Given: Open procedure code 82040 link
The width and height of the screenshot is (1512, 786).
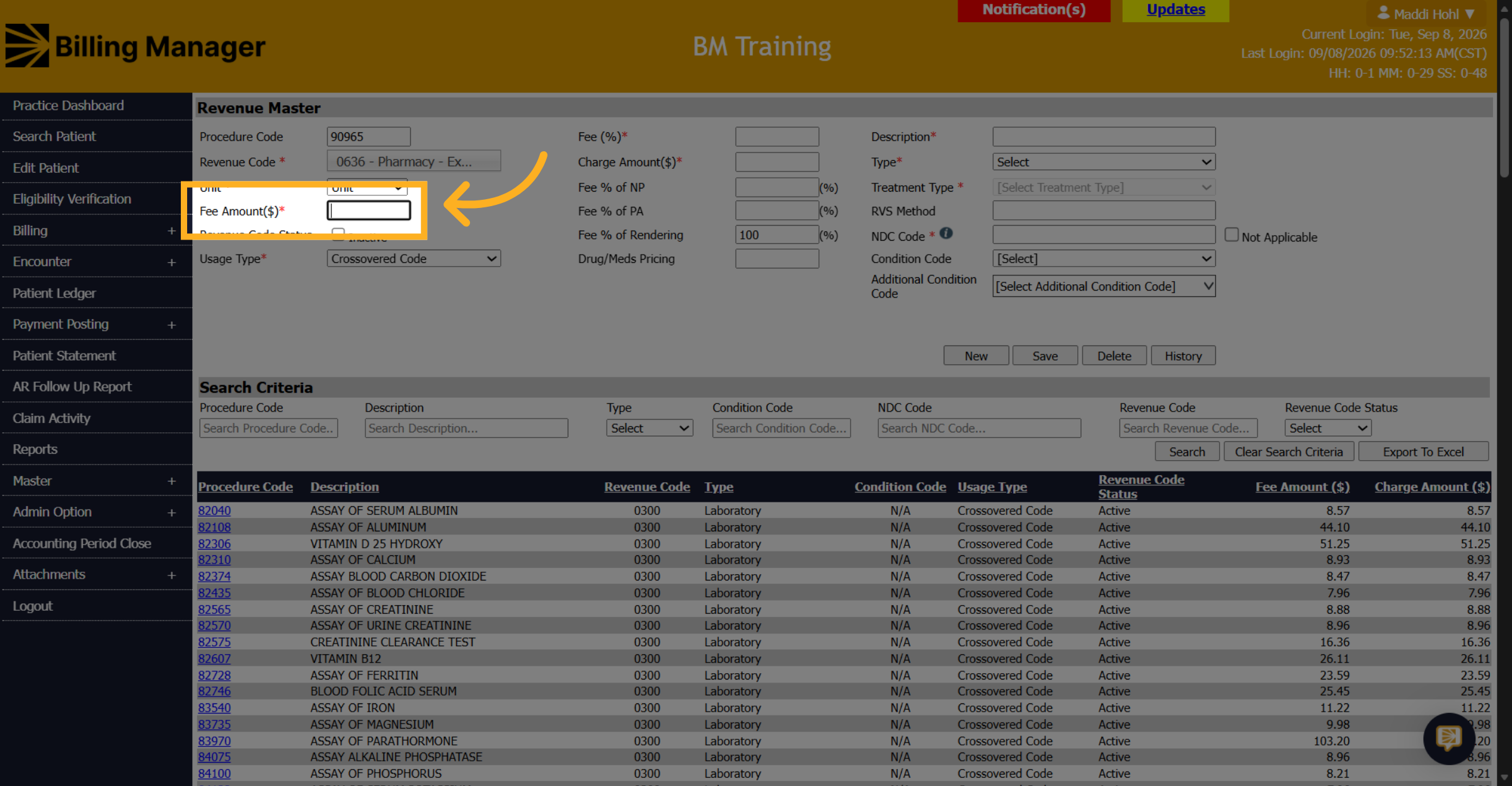Looking at the screenshot, I should click(214, 511).
